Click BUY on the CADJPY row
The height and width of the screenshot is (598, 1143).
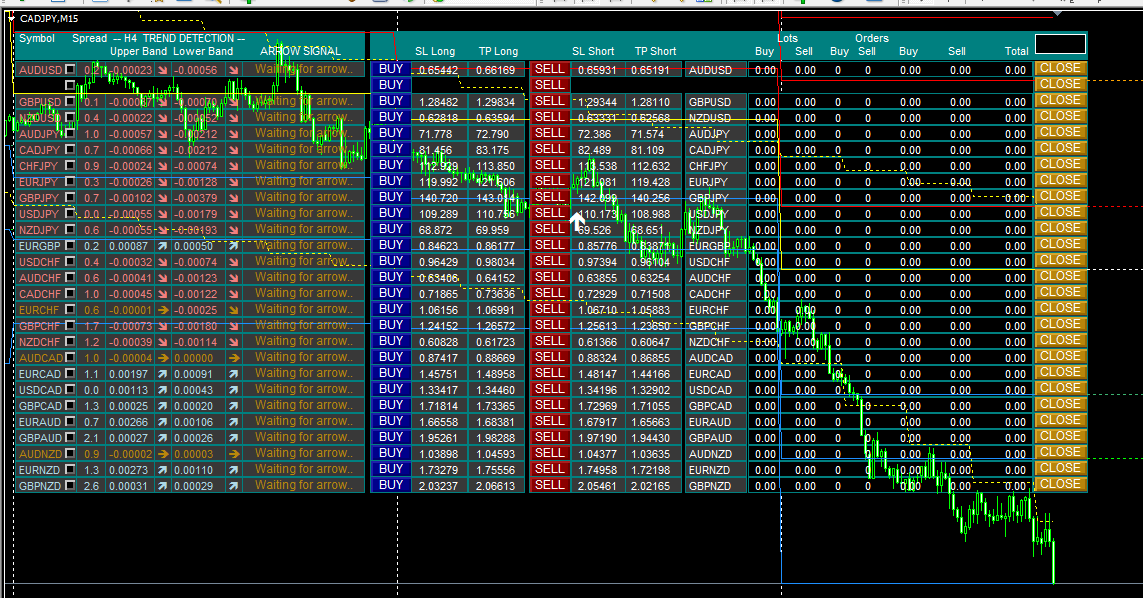(391, 149)
